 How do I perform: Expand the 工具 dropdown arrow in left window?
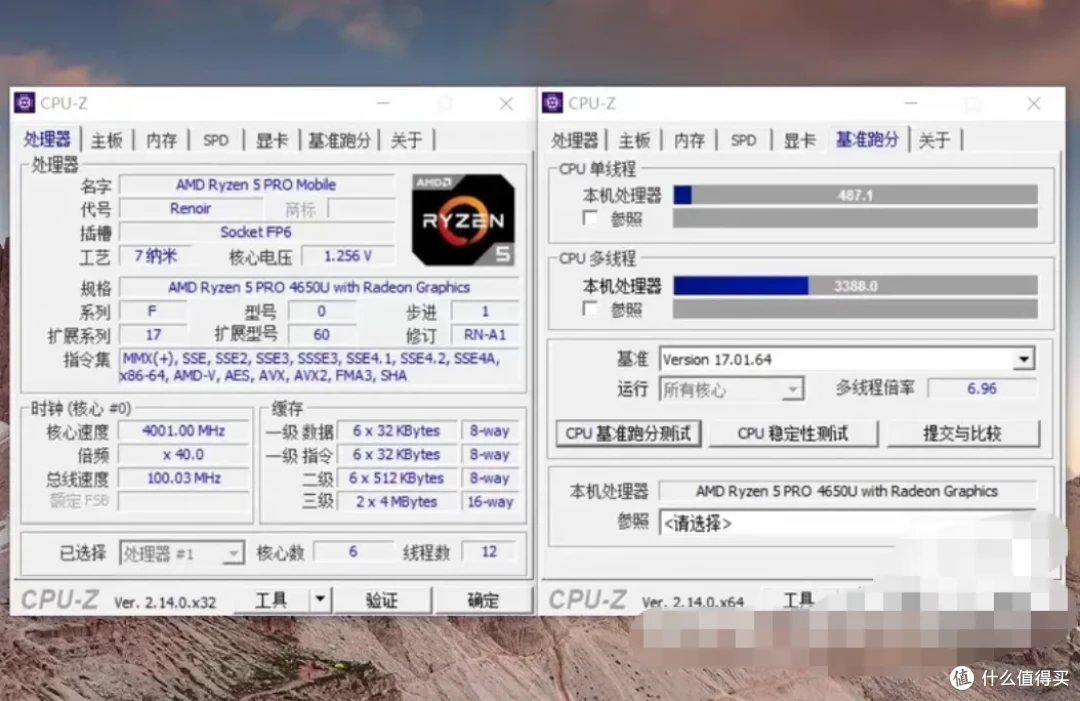pyautogui.click(x=320, y=600)
